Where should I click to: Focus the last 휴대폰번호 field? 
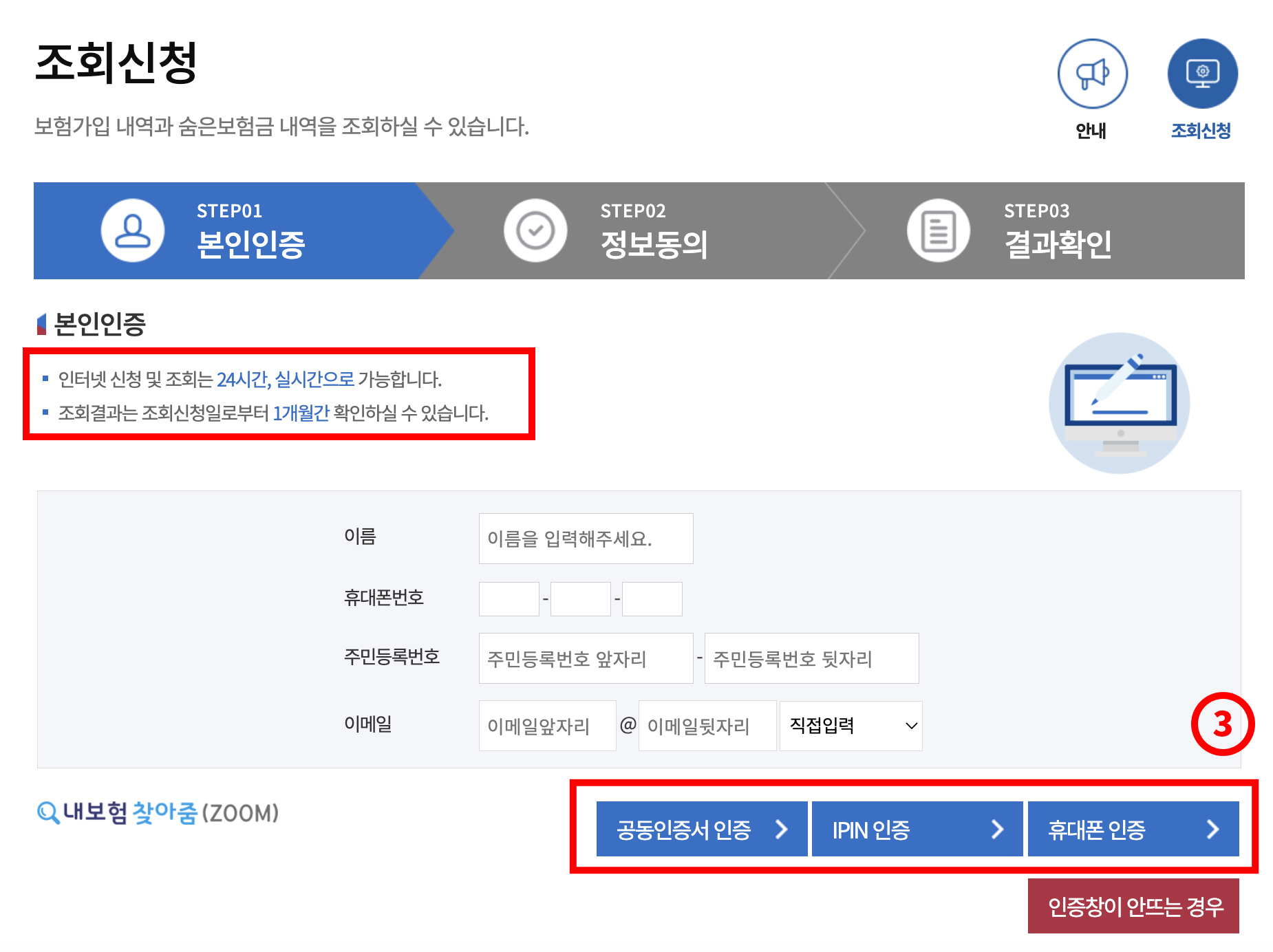coord(652,599)
